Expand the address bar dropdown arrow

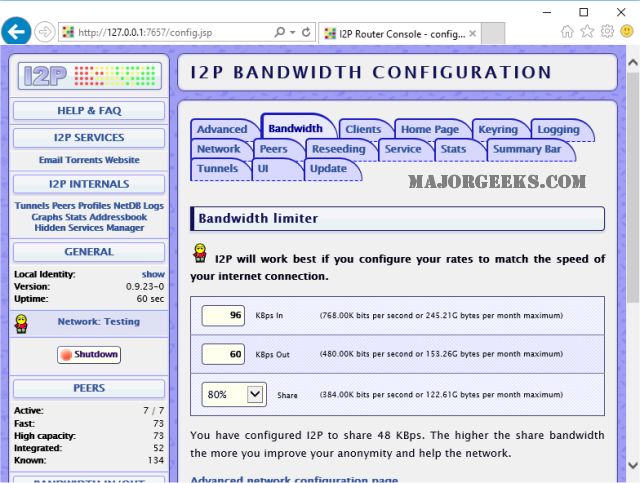pos(293,32)
